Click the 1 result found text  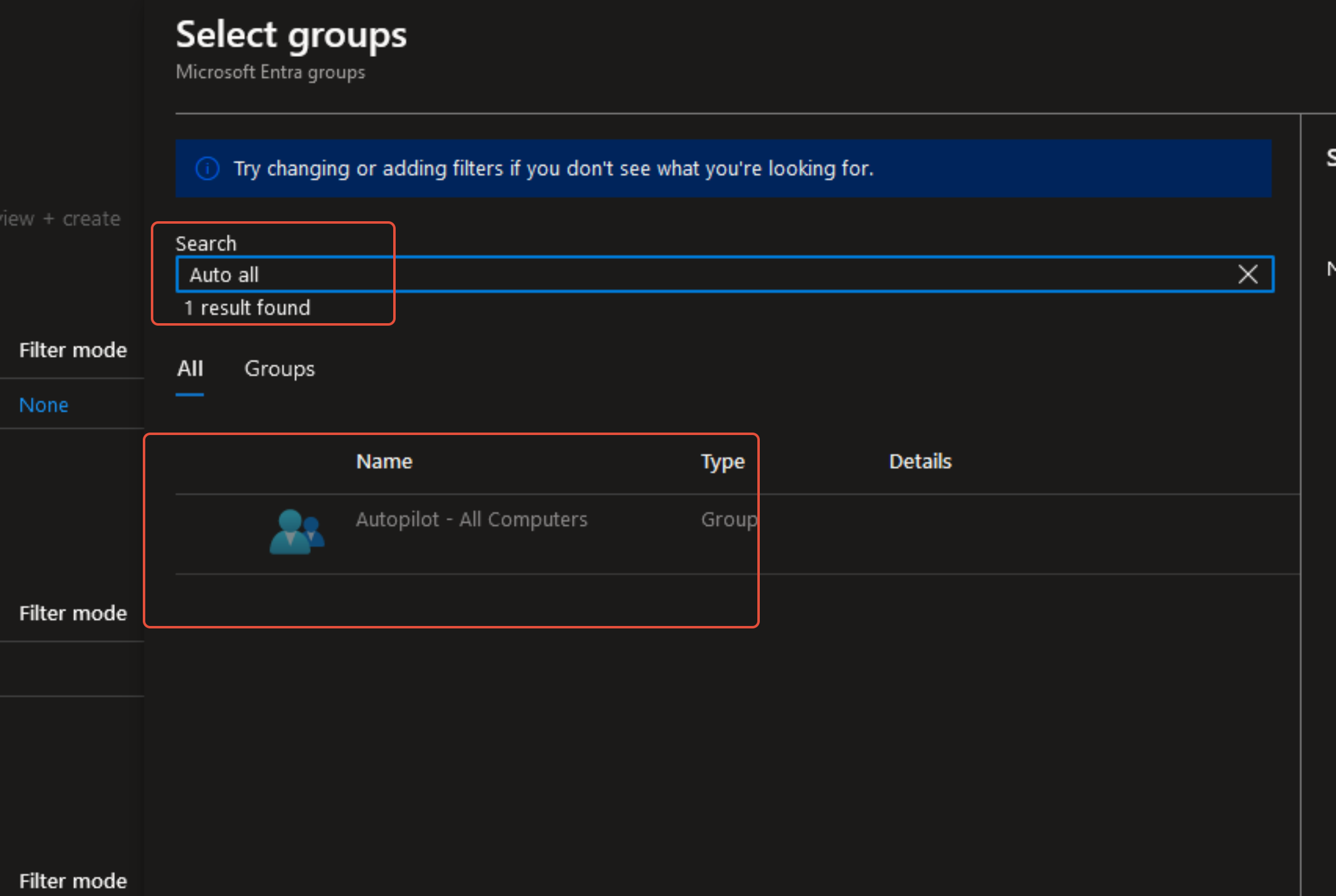pyautogui.click(x=247, y=308)
